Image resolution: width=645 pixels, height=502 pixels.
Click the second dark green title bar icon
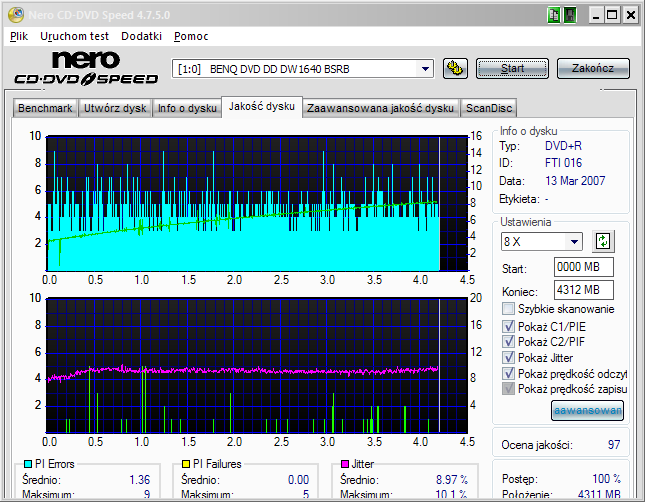tap(570, 15)
